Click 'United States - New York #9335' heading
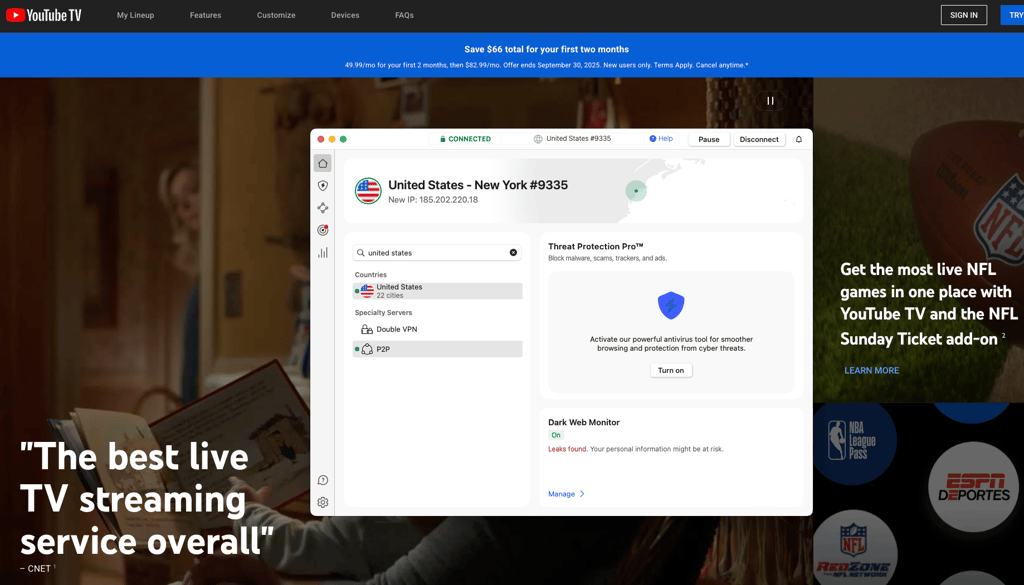 (478, 185)
